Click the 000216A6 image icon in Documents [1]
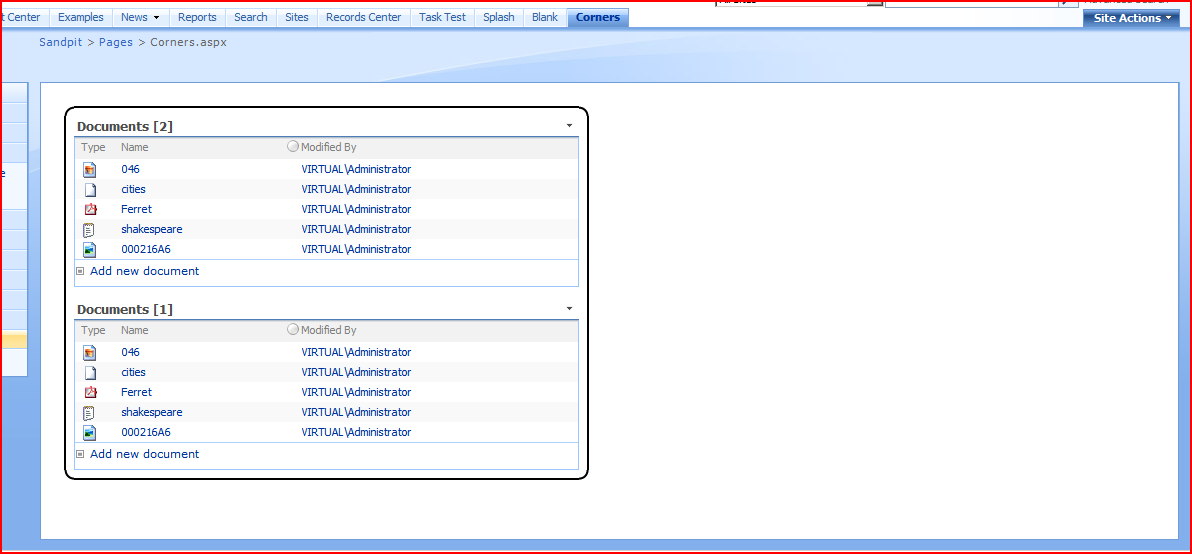This screenshot has height=554, width=1192. [x=89, y=433]
